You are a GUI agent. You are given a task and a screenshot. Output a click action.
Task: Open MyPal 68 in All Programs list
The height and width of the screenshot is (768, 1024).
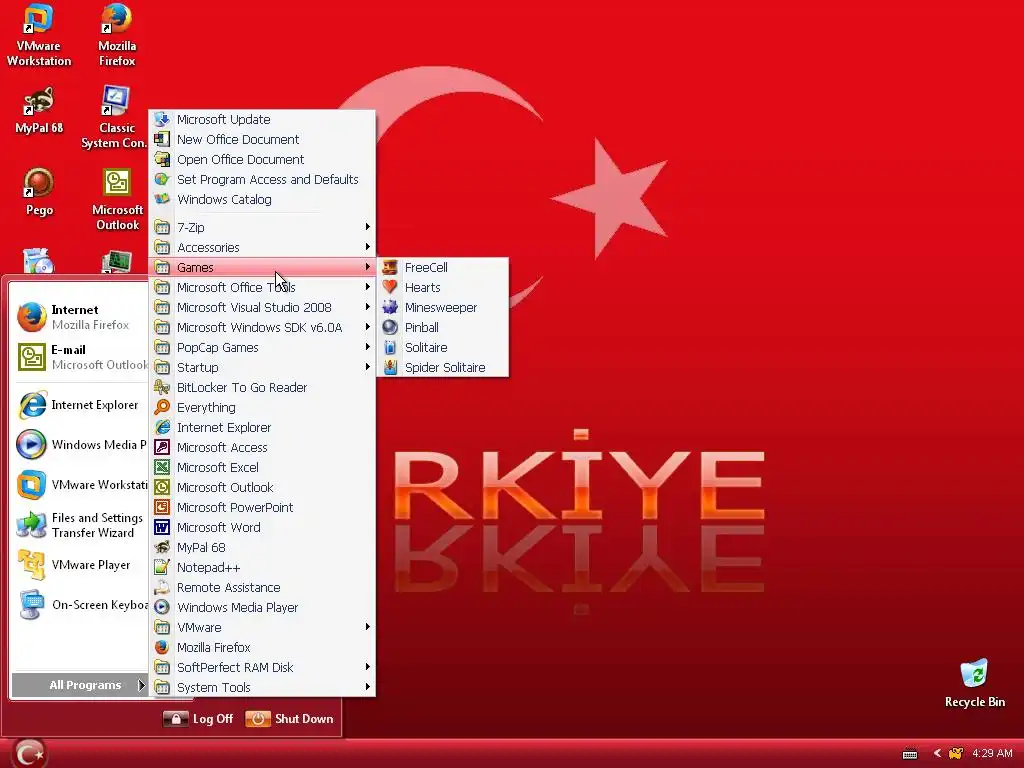pyautogui.click(x=262, y=548)
